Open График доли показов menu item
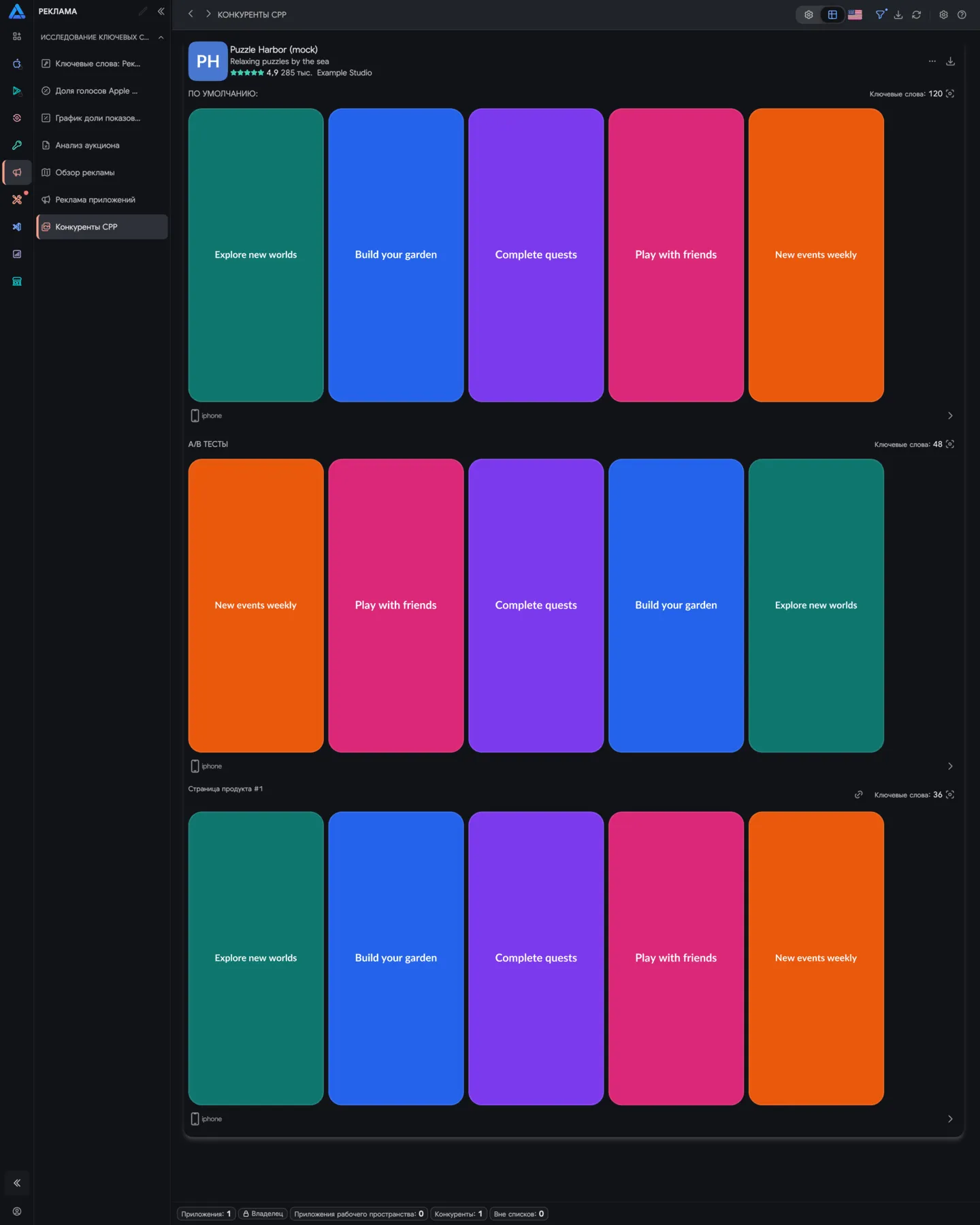 pyautogui.click(x=102, y=118)
